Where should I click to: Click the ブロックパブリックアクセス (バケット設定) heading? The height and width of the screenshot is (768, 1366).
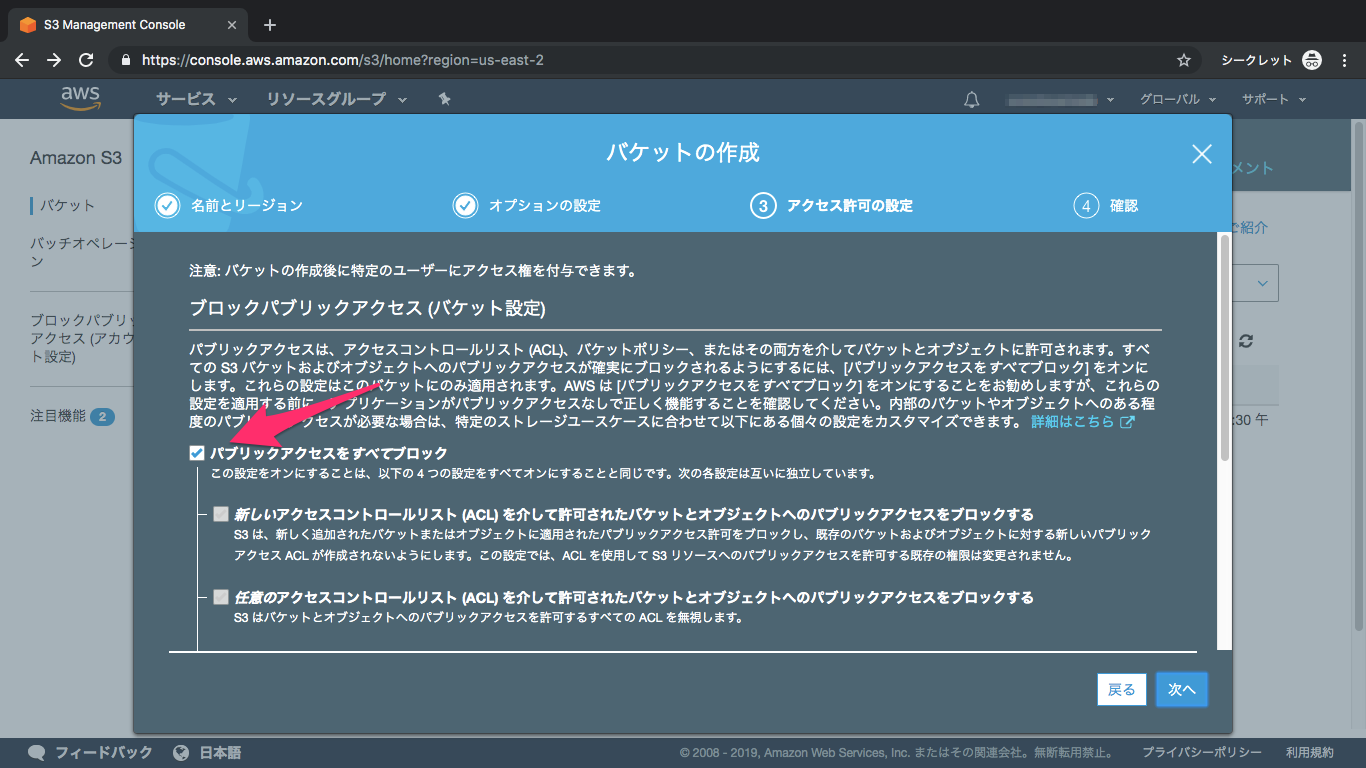coord(367,308)
